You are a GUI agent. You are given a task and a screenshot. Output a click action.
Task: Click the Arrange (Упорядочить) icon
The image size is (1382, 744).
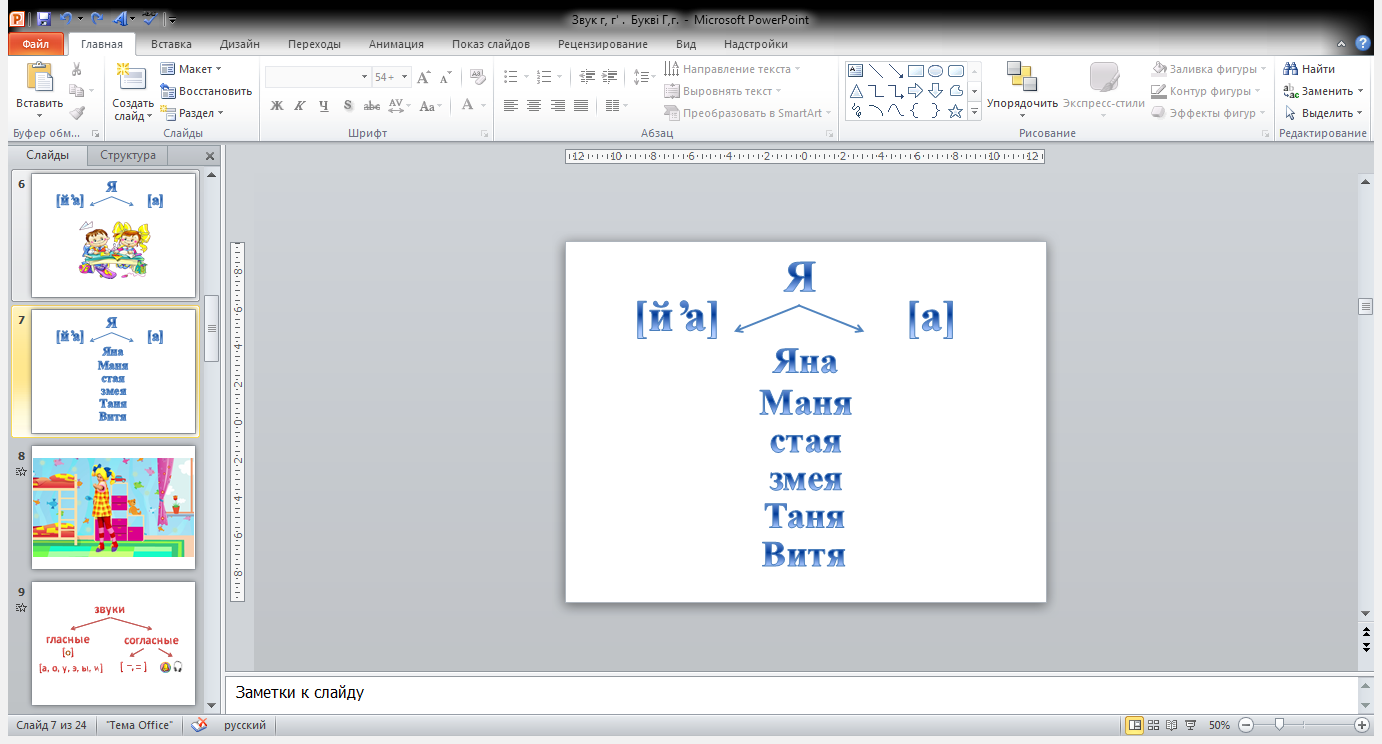coord(1021,78)
